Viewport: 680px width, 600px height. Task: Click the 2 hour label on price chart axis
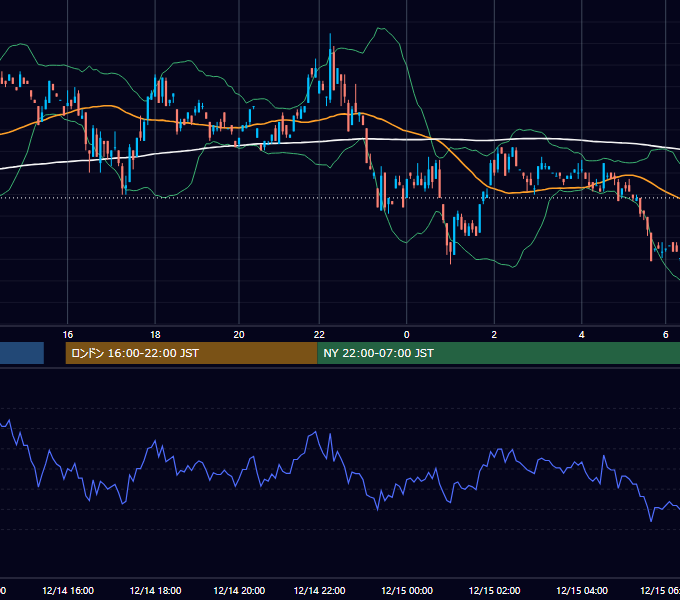pyautogui.click(x=494, y=335)
